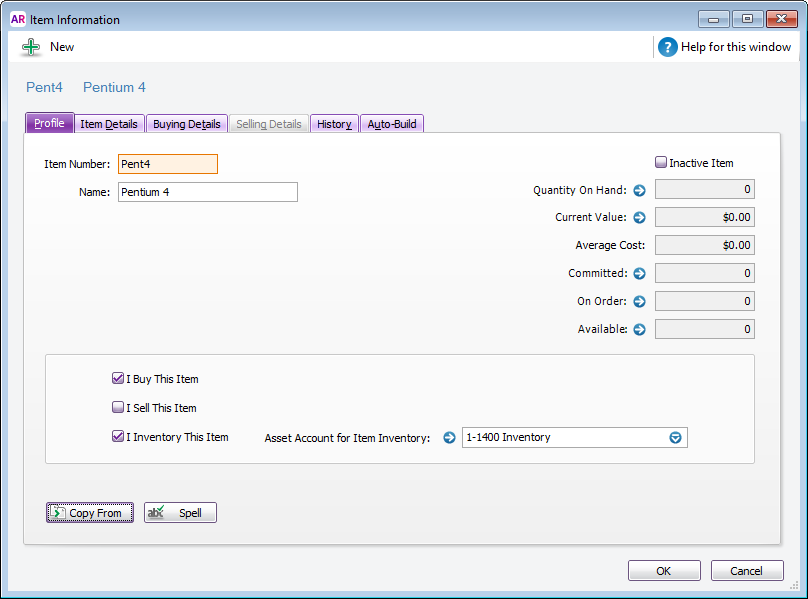Viewport: 808px width, 599px height.
Task: Click the Asset Account search arrow icon
Action: [x=449, y=437]
